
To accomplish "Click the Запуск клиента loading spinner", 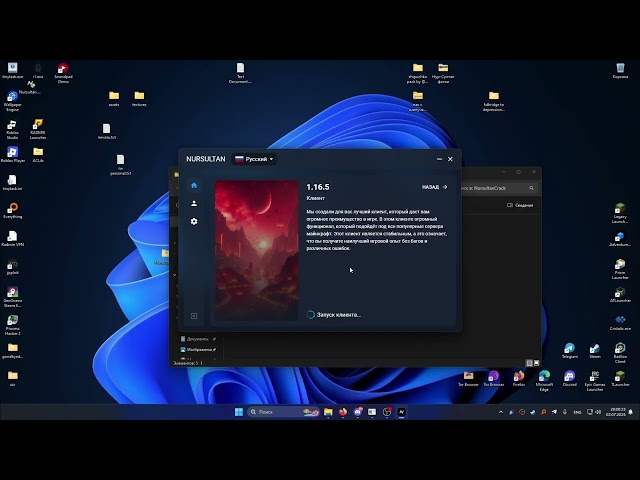I will (x=311, y=315).
